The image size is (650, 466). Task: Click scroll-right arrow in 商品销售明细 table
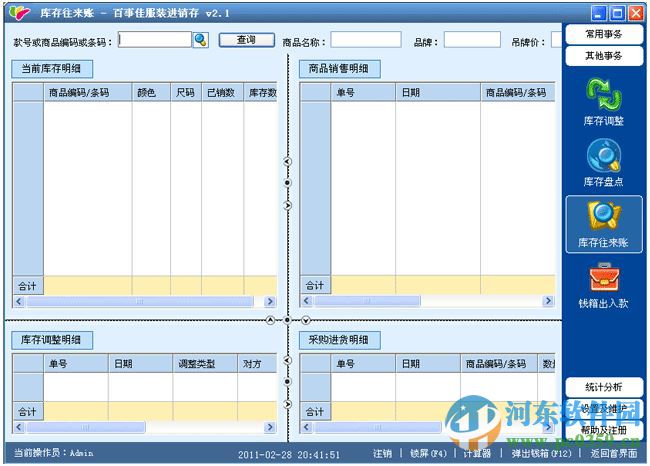click(x=548, y=301)
